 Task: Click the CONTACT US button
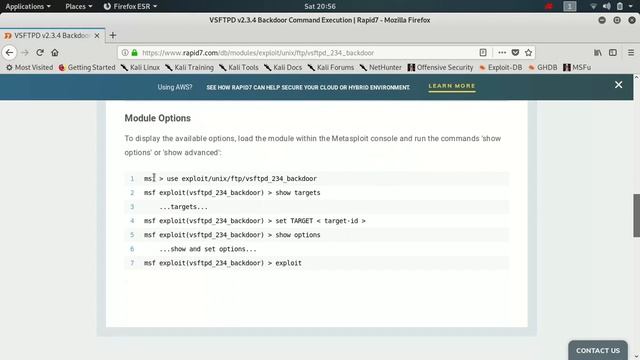point(598,350)
